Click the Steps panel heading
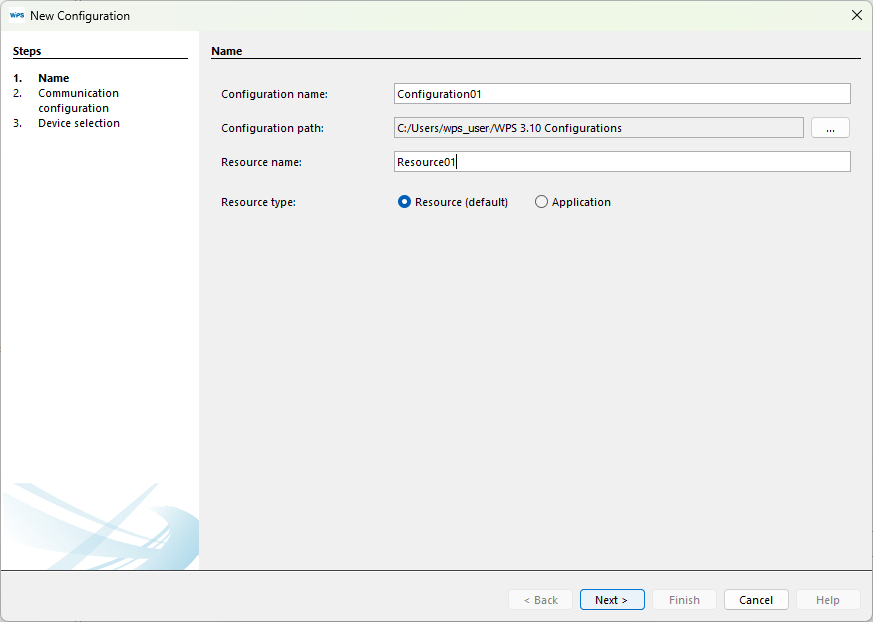The width and height of the screenshot is (873, 622). [27, 50]
